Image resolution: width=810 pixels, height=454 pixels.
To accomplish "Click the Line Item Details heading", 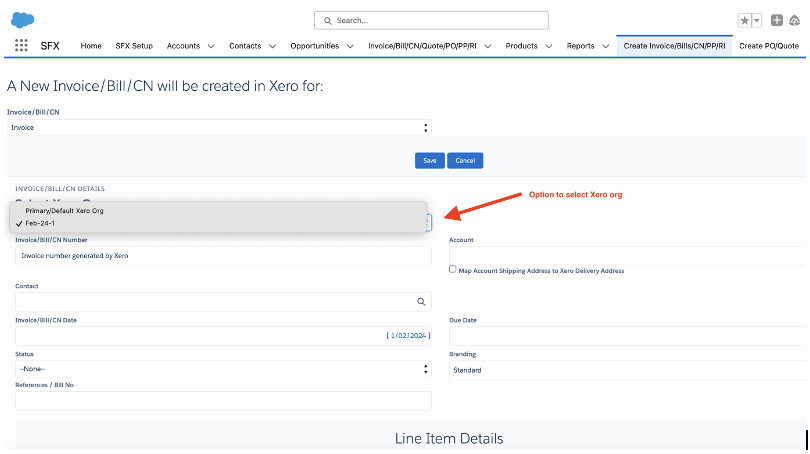I will [x=449, y=439].
